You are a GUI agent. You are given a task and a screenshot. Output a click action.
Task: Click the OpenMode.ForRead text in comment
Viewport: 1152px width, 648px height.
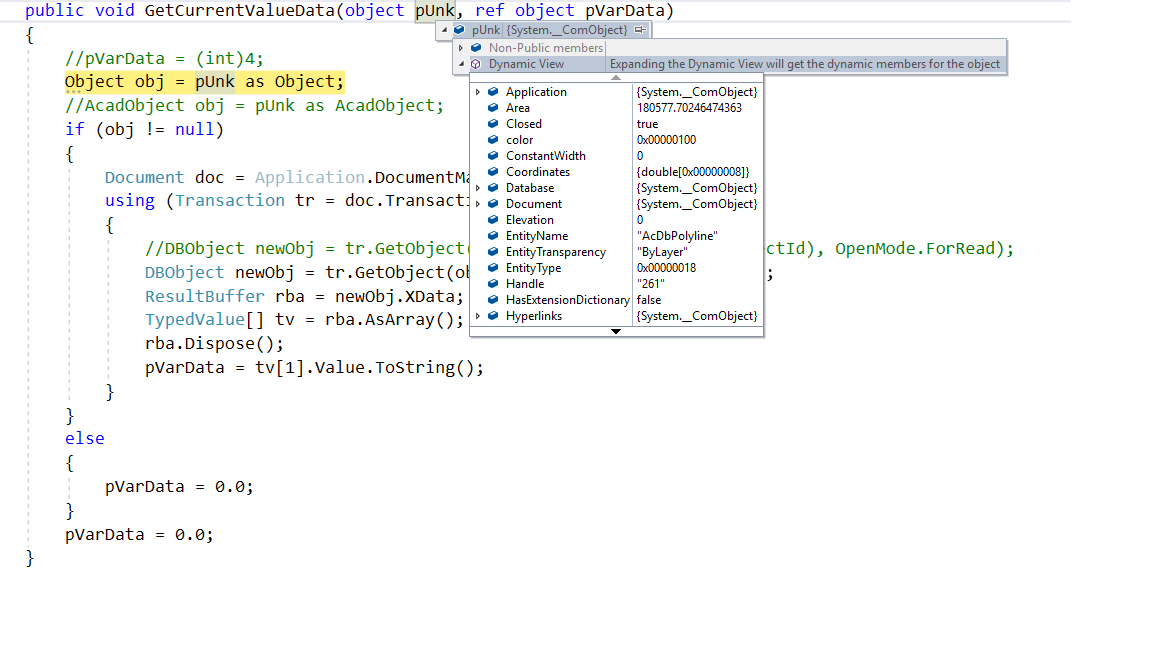tap(915, 248)
